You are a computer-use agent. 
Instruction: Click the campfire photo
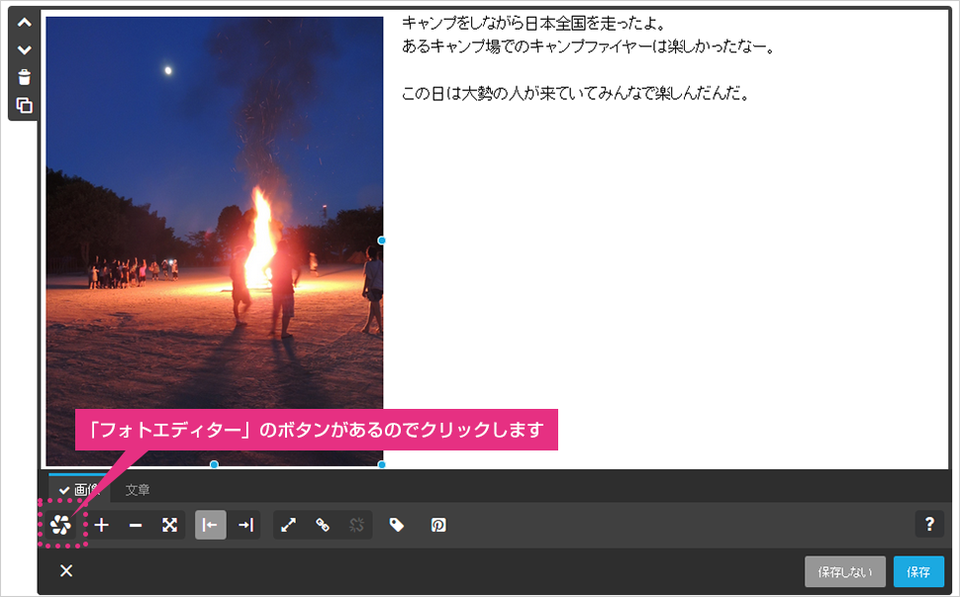[x=214, y=241]
